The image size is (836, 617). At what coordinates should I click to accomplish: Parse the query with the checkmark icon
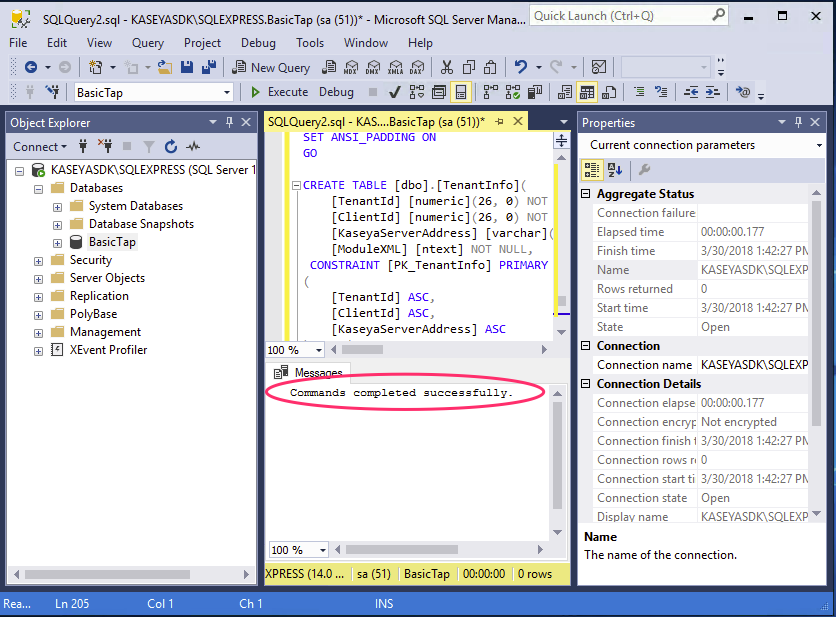pyautogui.click(x=395, y=92)
